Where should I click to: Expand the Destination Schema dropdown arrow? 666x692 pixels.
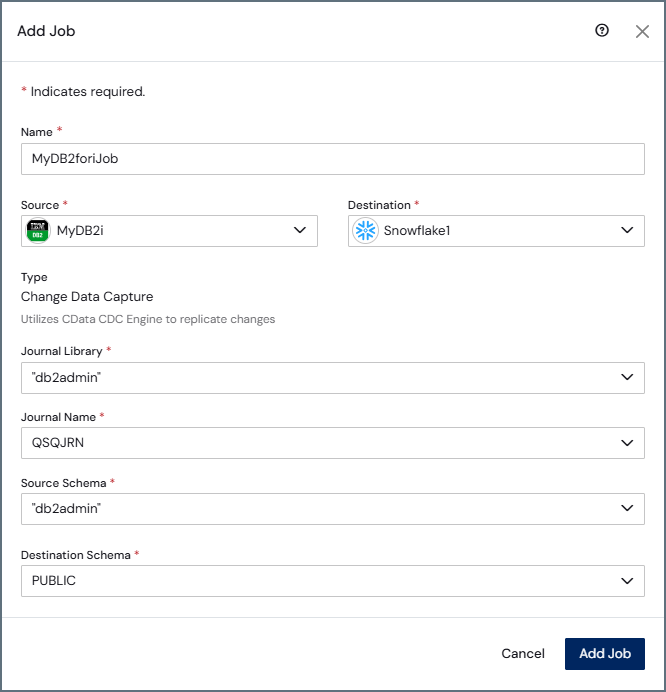pyautogui.click(x=627, y=581)
